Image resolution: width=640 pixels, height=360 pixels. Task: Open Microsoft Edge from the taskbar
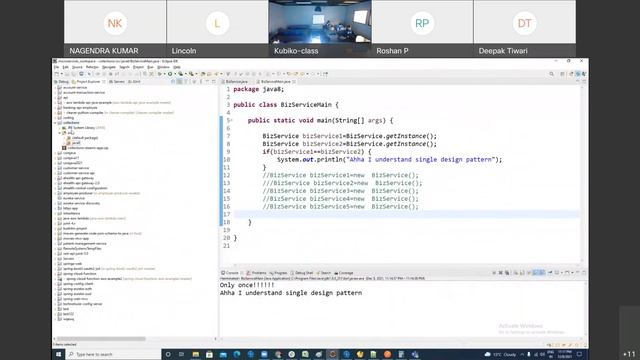tap(237, 354)
